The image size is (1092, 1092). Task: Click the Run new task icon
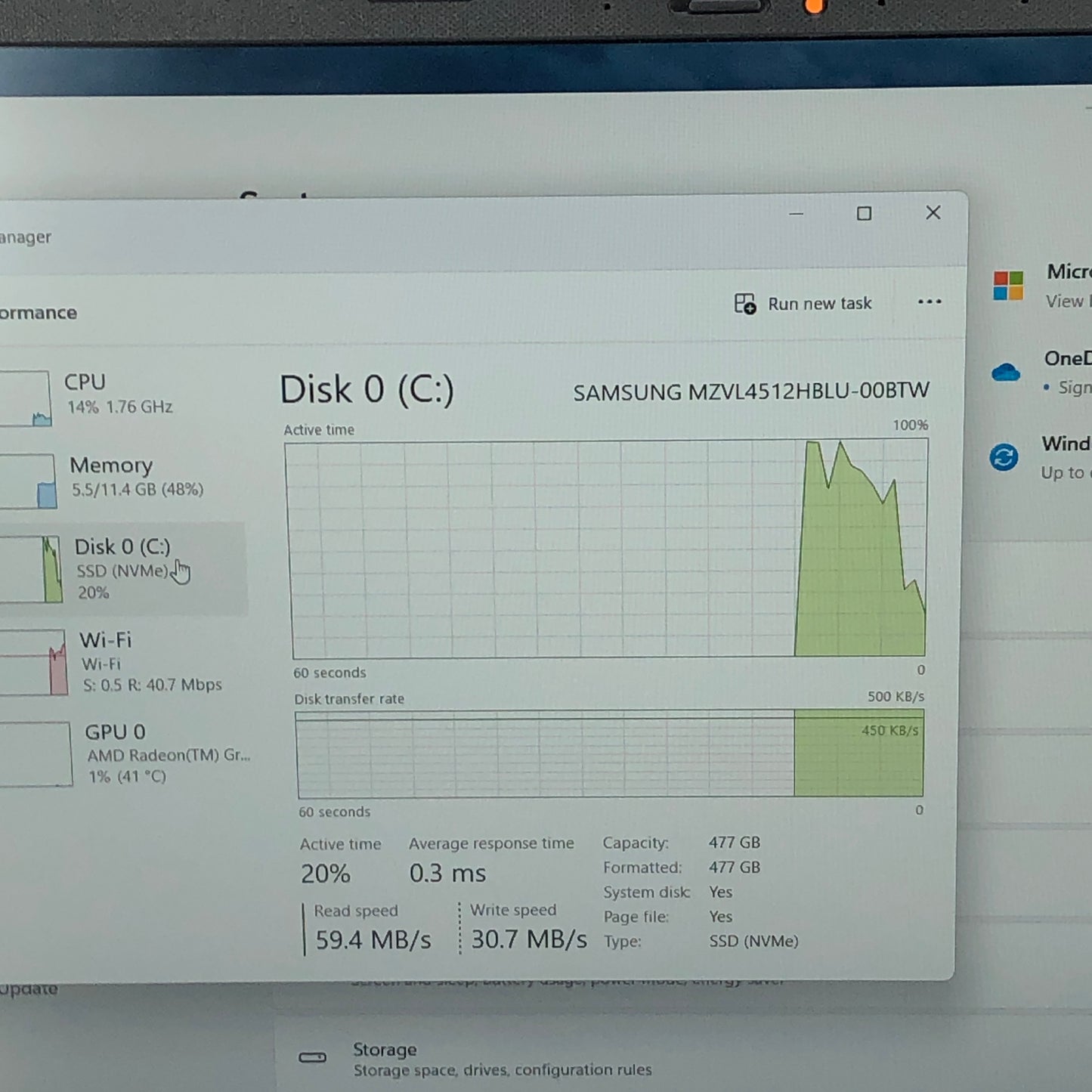[745, 304]
